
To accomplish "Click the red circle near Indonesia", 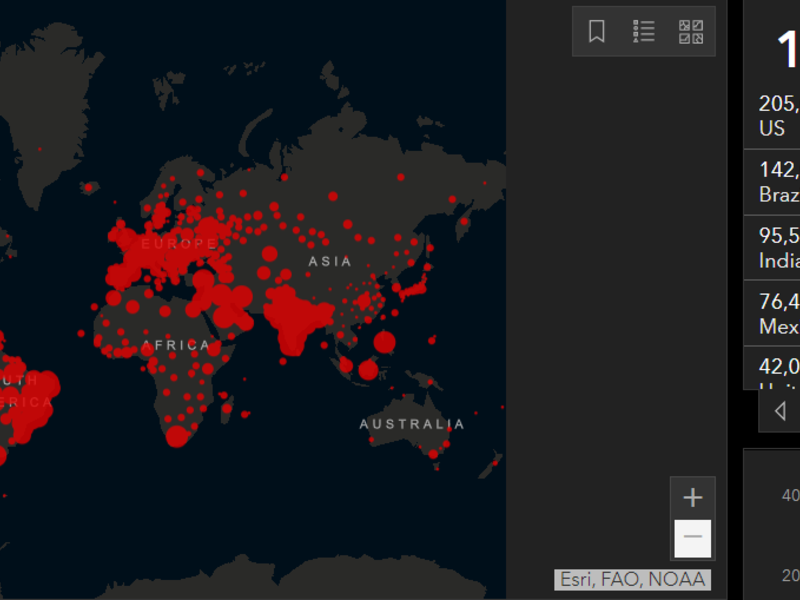I will coord(368,370).
